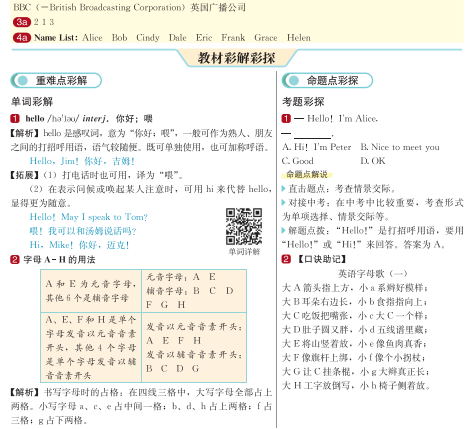Image resolution: width=476 pixels, height=429 pixels.
Task: Select answer option B. Nice to meet you
Action: (400, 147)
